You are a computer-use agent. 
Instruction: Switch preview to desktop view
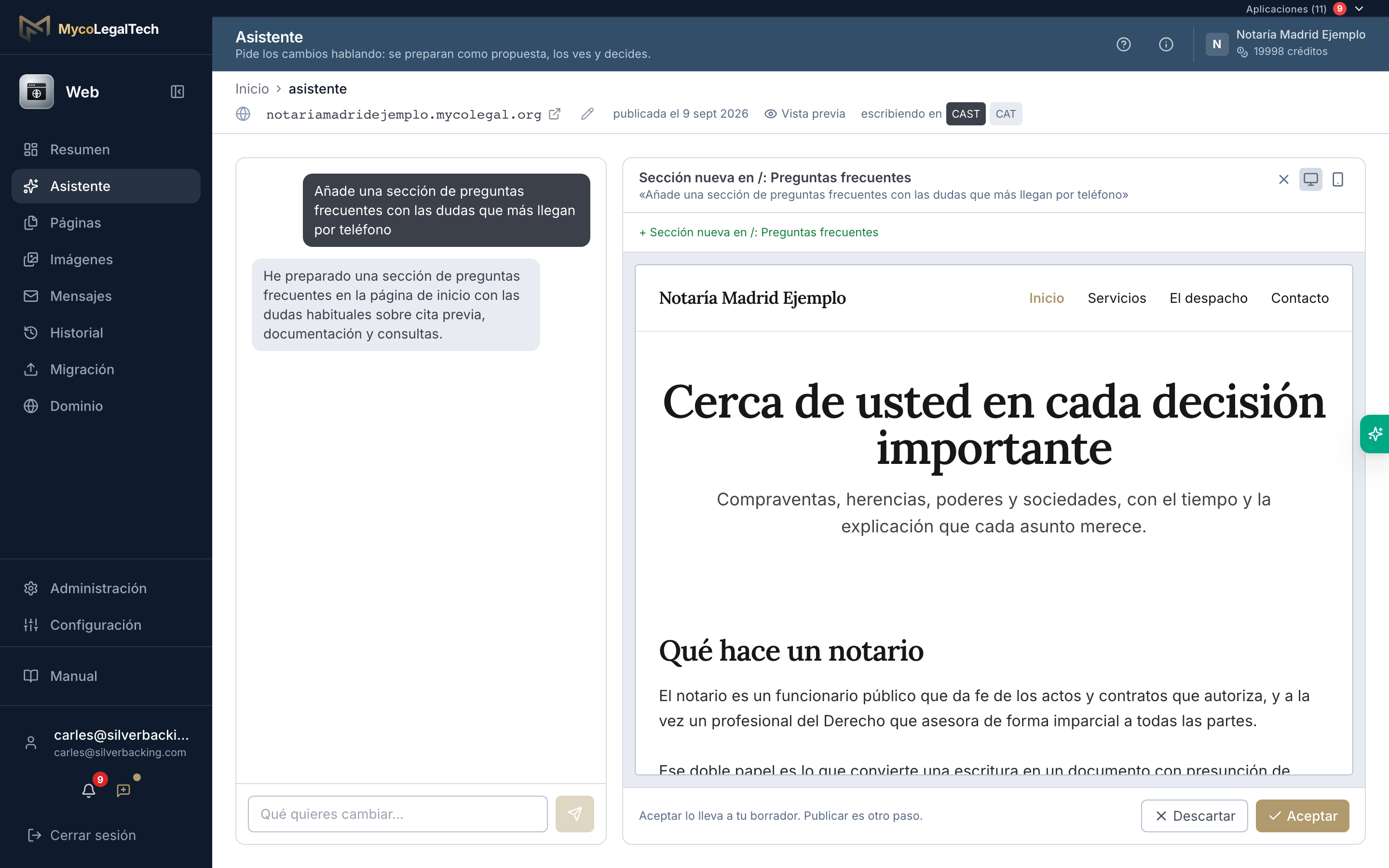coord(1311,180)
